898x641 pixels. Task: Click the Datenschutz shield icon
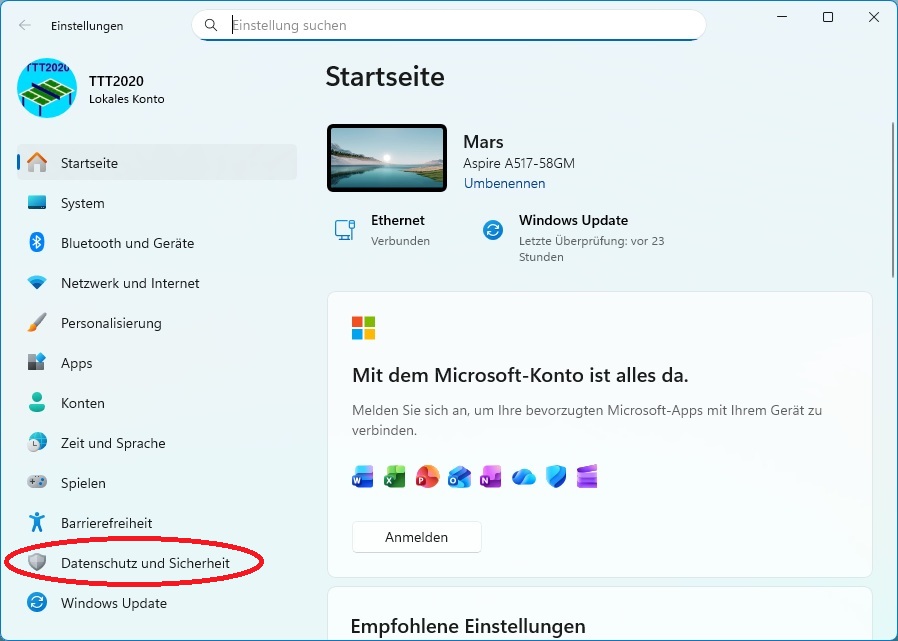[x=37, y=562]
